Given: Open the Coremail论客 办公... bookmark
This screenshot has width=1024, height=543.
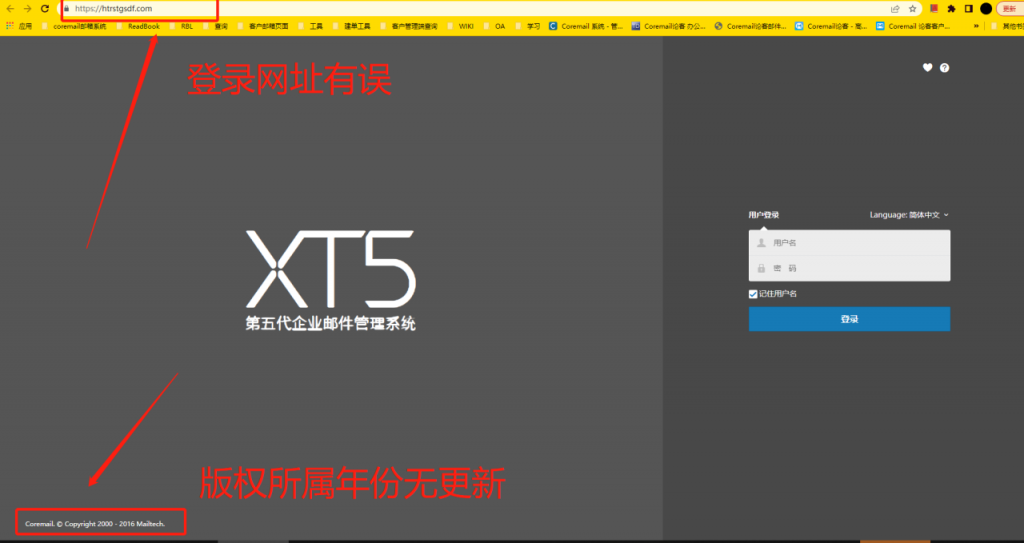Looking at the screenshot, I should 669,26.
